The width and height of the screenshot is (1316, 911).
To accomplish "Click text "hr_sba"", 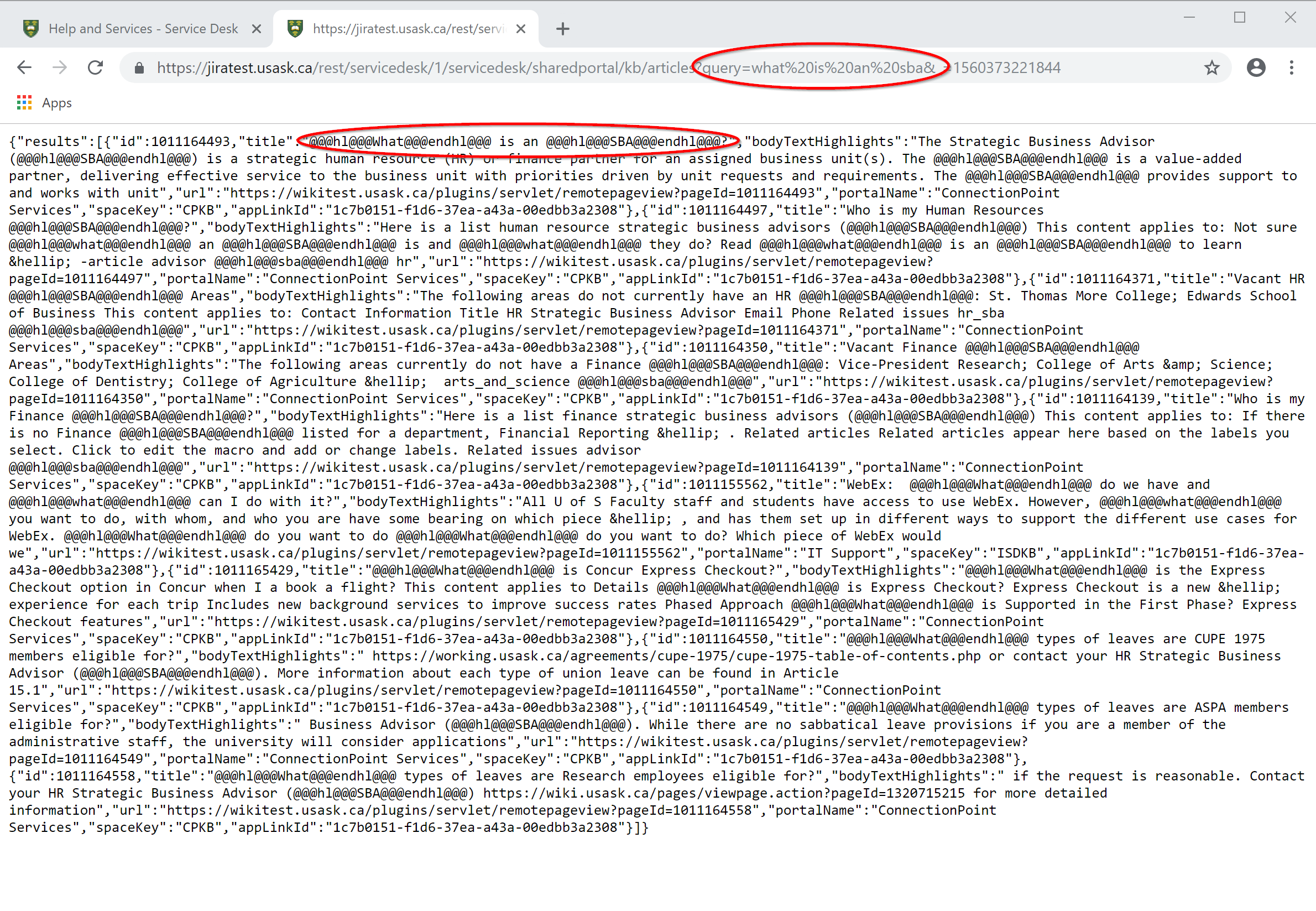I will [x=980, y=313].
